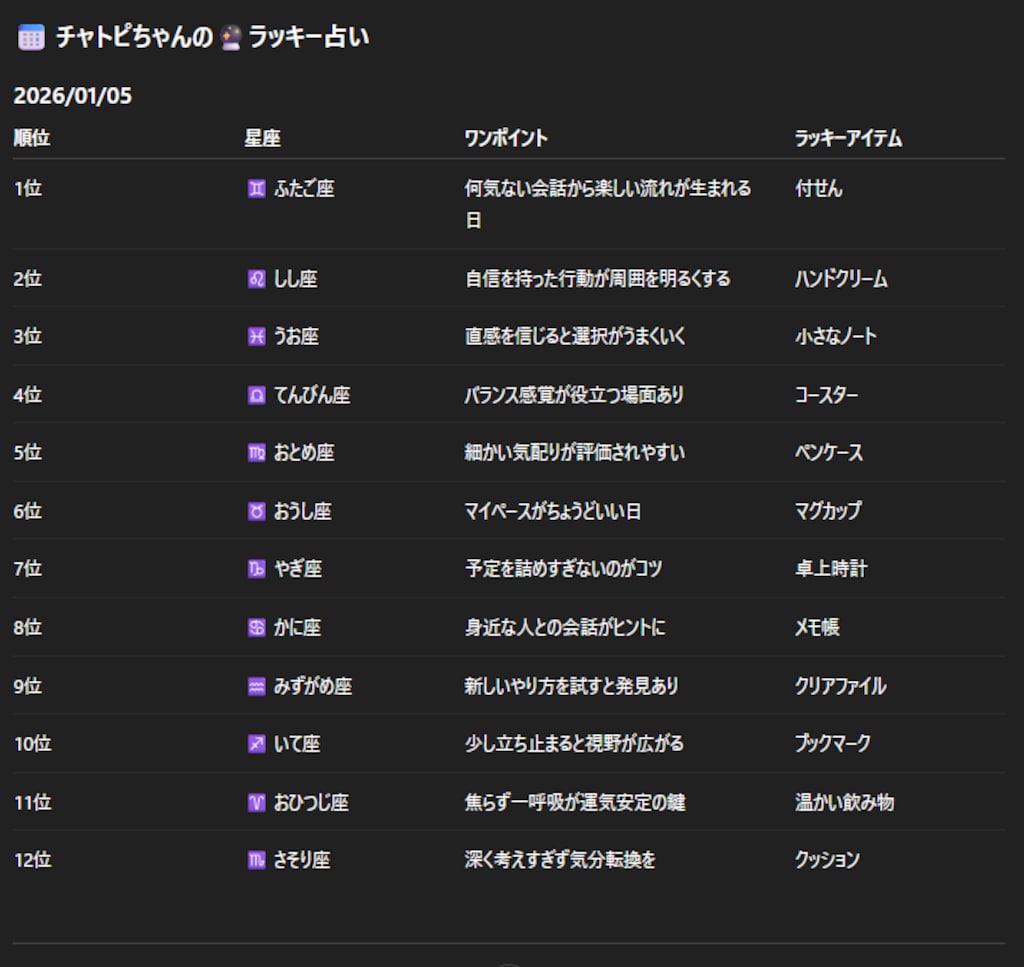This screenshot has height=967, width=1024.
Task: Click the Leo symbol icon for しし座
Action: pyautogui.click(x=257, y=279)
